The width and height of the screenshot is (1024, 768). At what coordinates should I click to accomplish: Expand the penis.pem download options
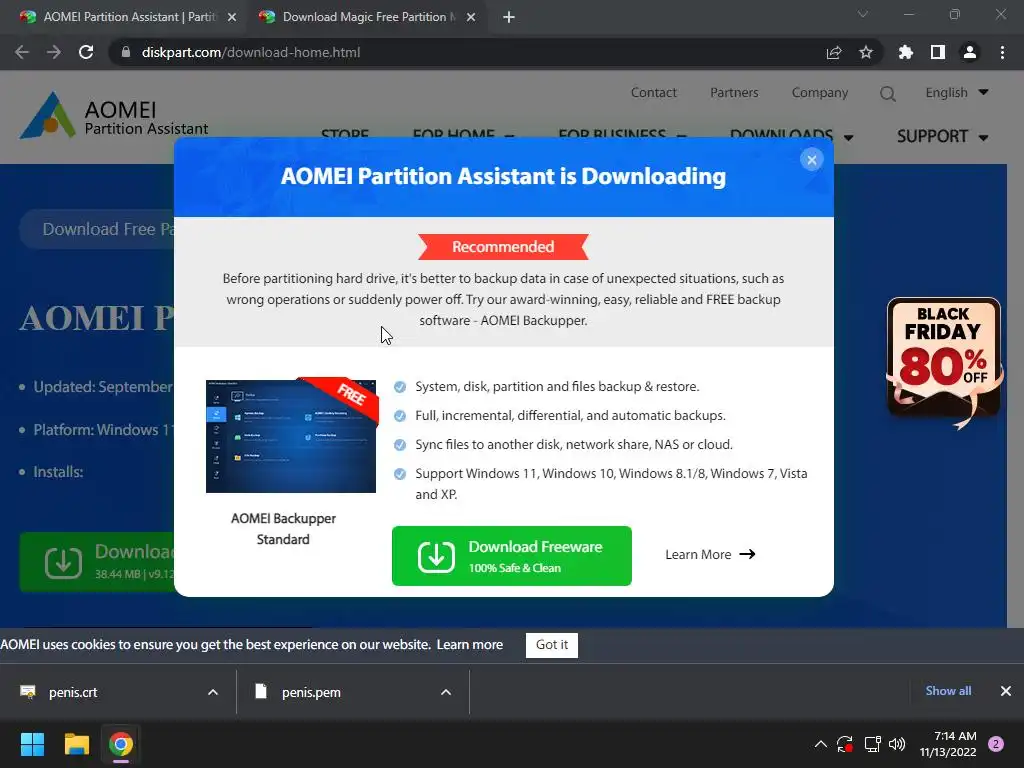pyautogui.click(x=446, y=692)
